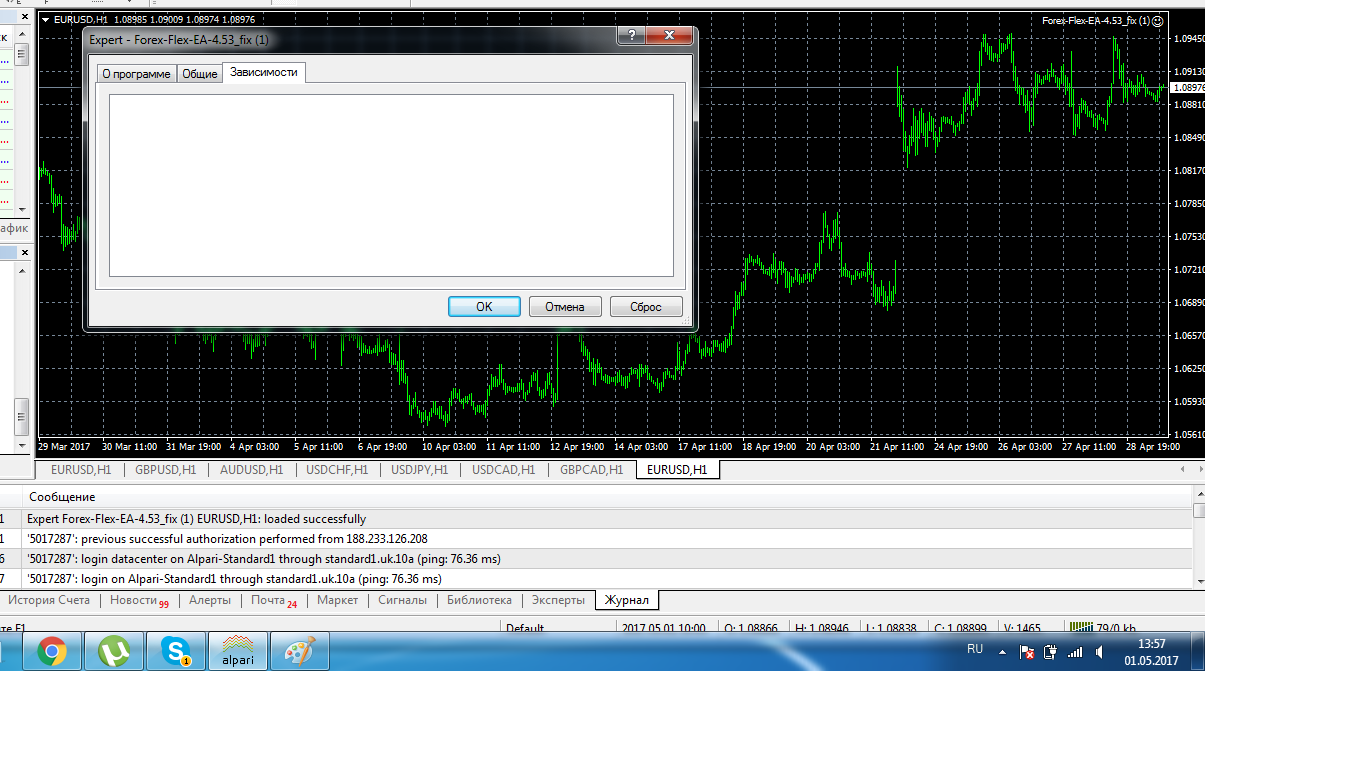Show hidden system tray icons
This screenshot has width=1366, height=768.
1002,652
